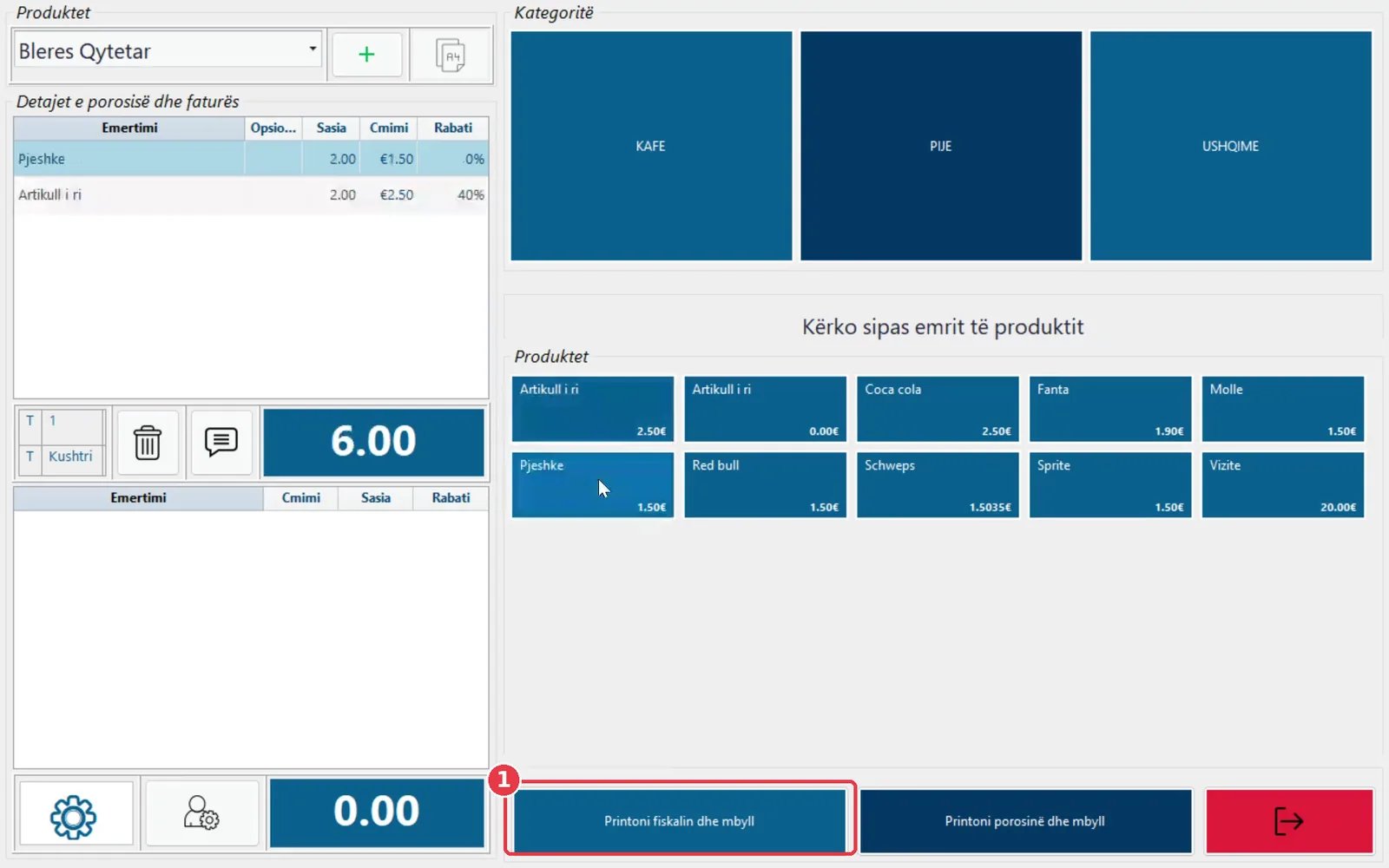Click the Cmimi header in order details

(389, 128)
